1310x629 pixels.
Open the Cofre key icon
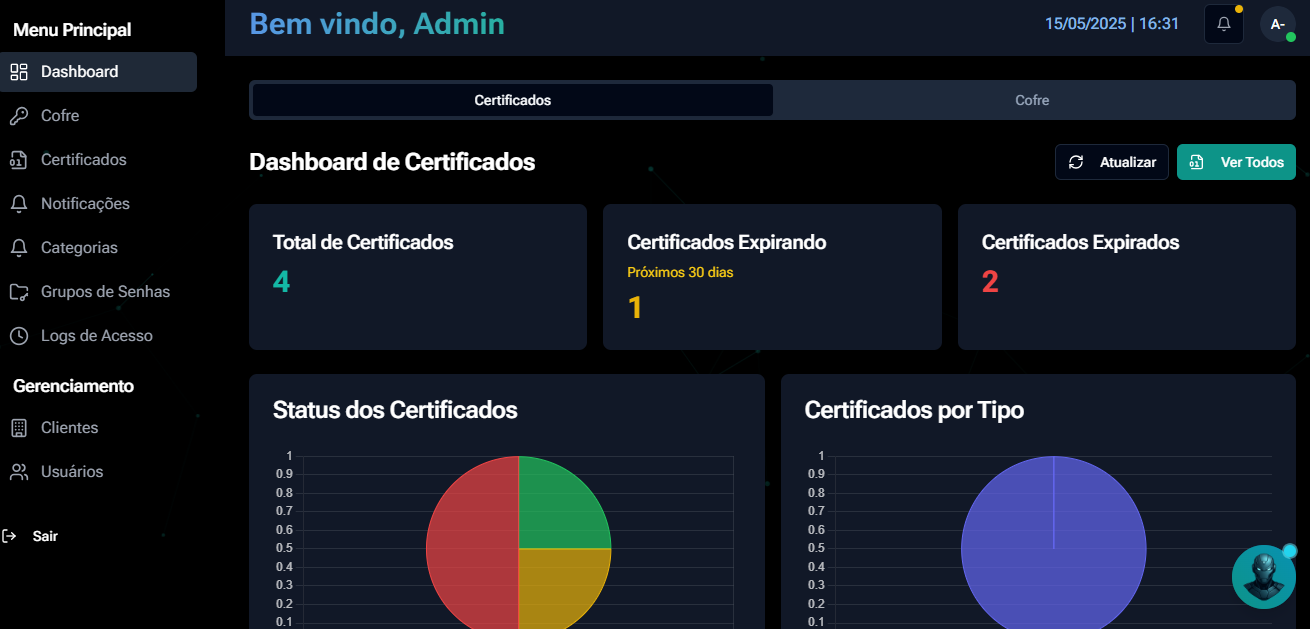click(x=18, y=115)
